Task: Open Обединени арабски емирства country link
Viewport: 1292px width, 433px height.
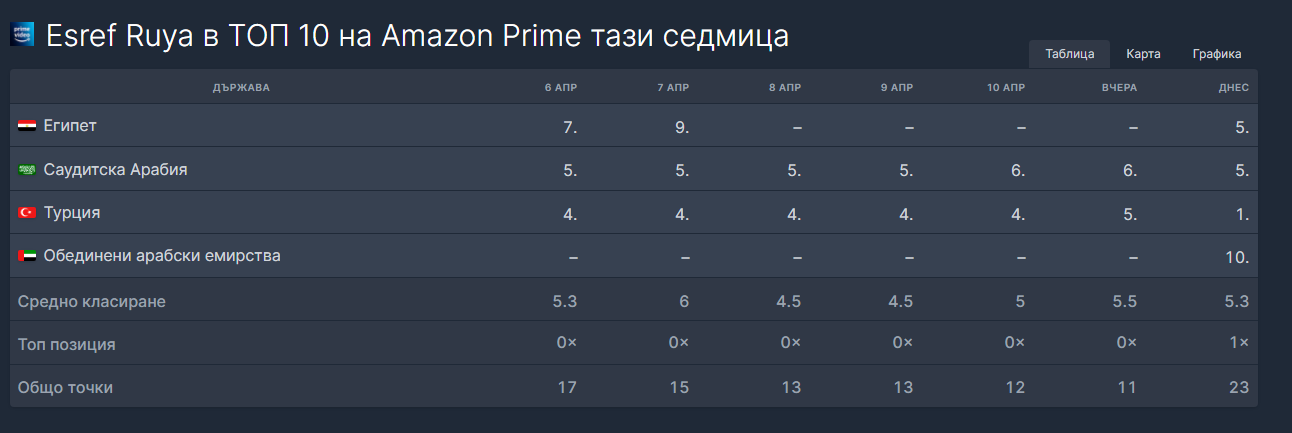Action: pyautogui.click(x=162, y=256)
